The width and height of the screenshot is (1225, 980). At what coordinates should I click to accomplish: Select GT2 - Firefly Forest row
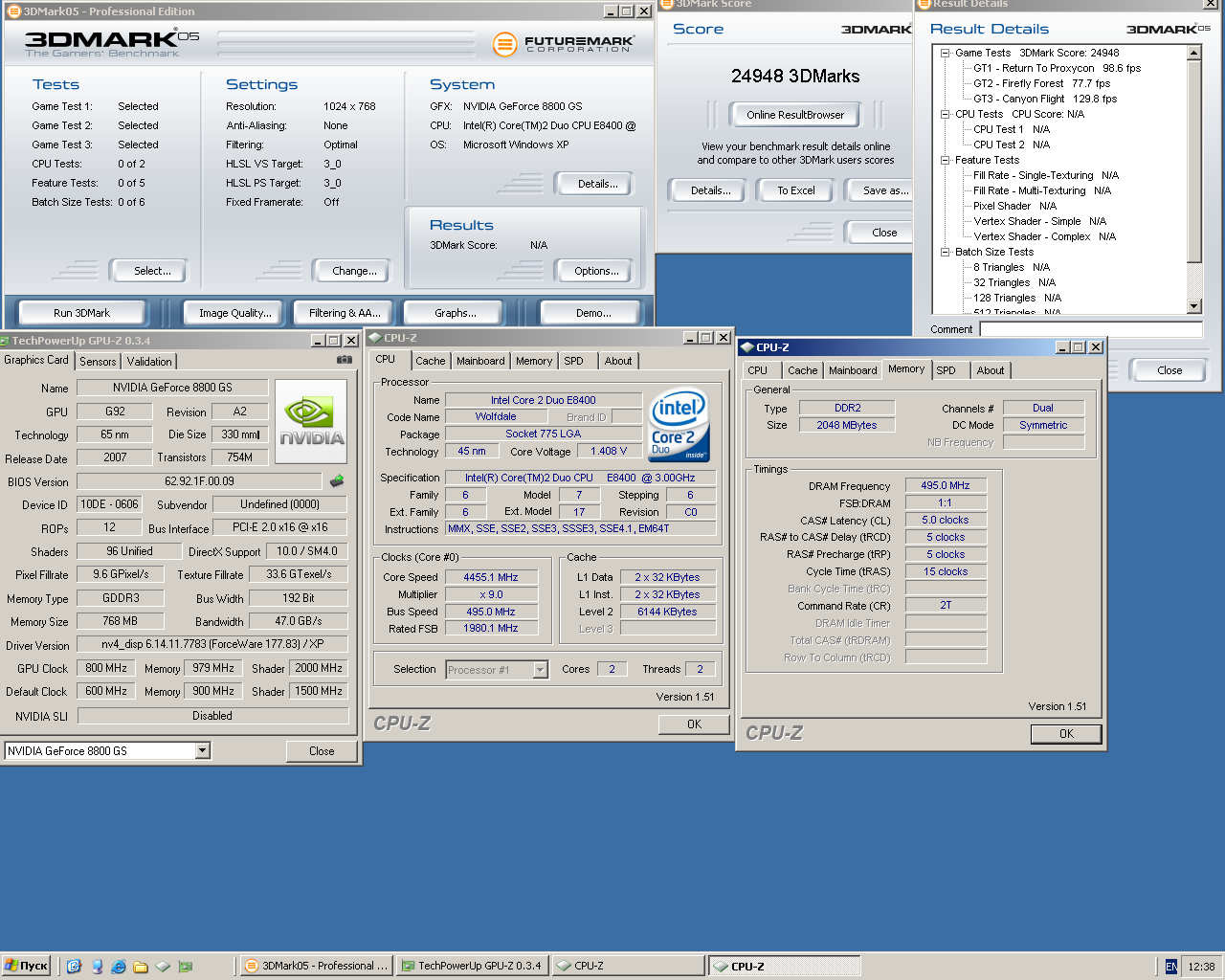(x=1041, y=83)
